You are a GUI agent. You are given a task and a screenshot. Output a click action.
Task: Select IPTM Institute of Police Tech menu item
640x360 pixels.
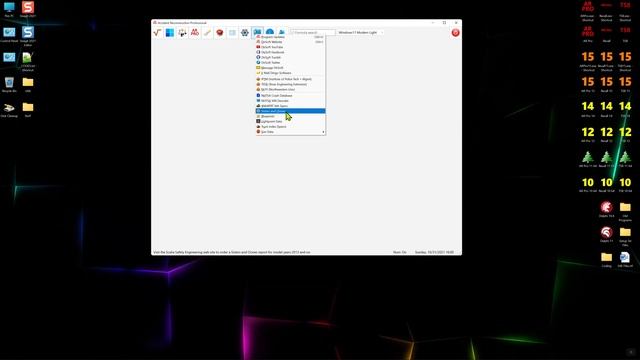[290, 79]
